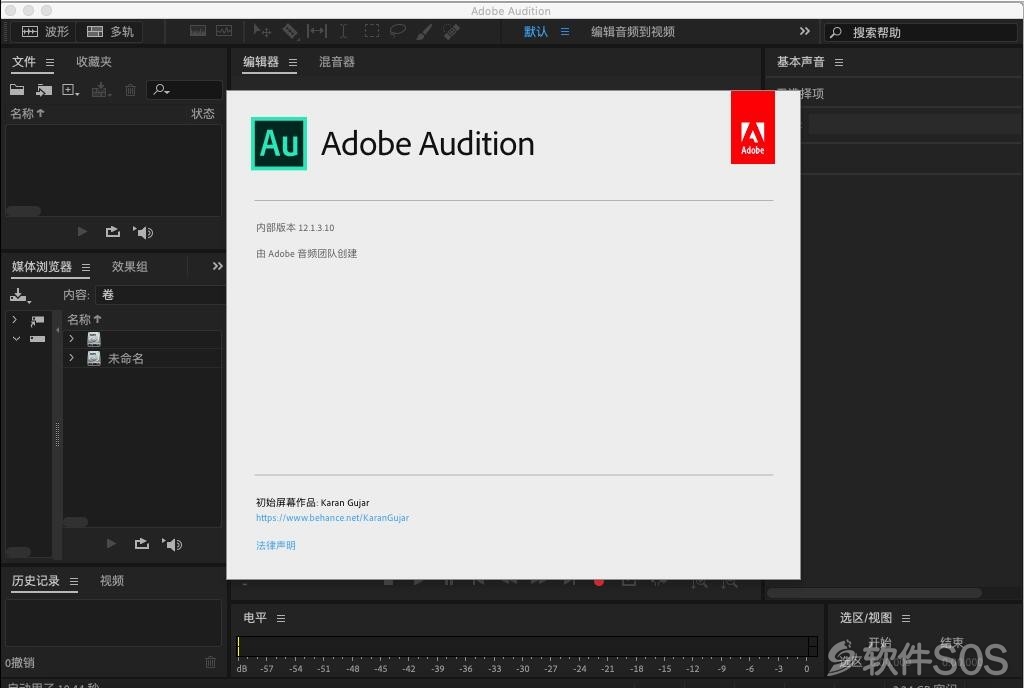Click the Essential Sound horizontal scrollbar
This screenshot has height=688, width=1024.
(x=874, y=593)
